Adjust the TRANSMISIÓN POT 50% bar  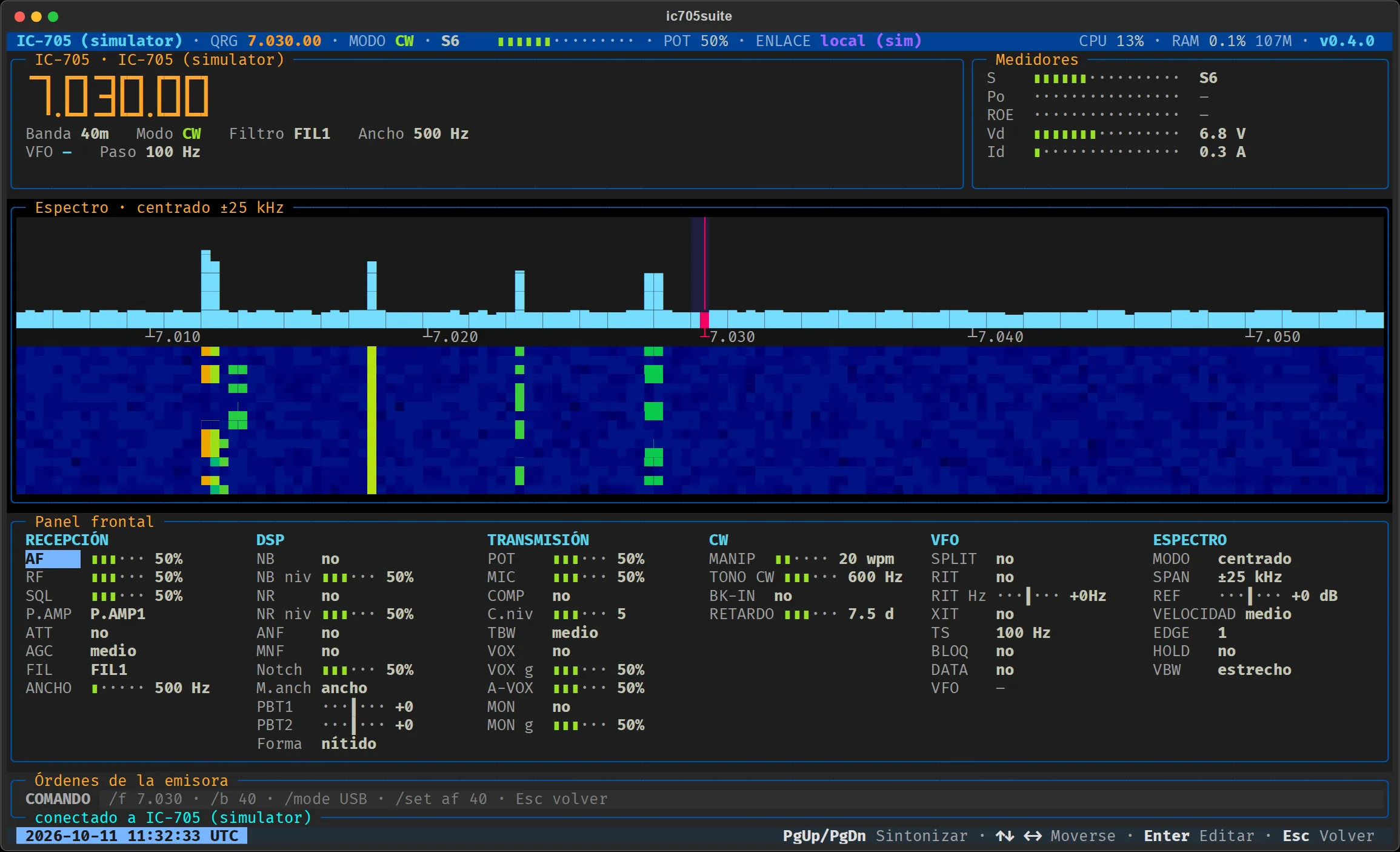[579, 558]
